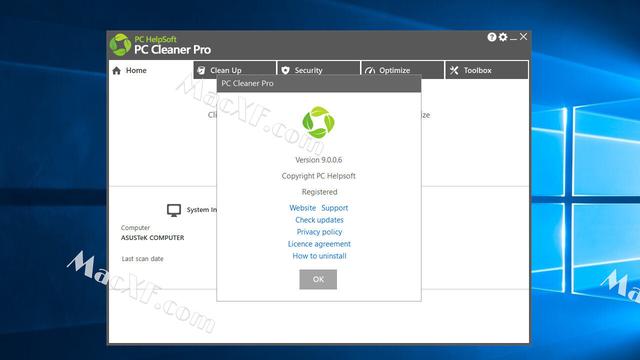Click the Computer label
640x360 pixels.
coord(135,228)
